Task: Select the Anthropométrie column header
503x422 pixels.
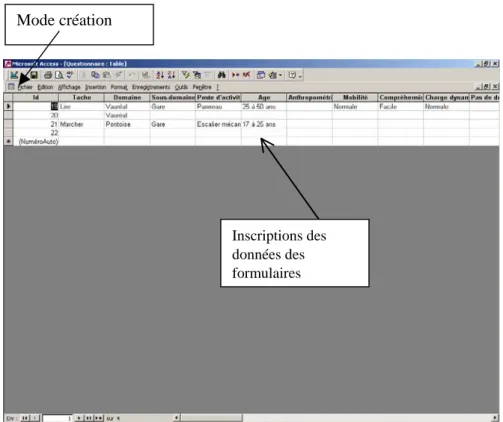Action: (x=310, y=97)
